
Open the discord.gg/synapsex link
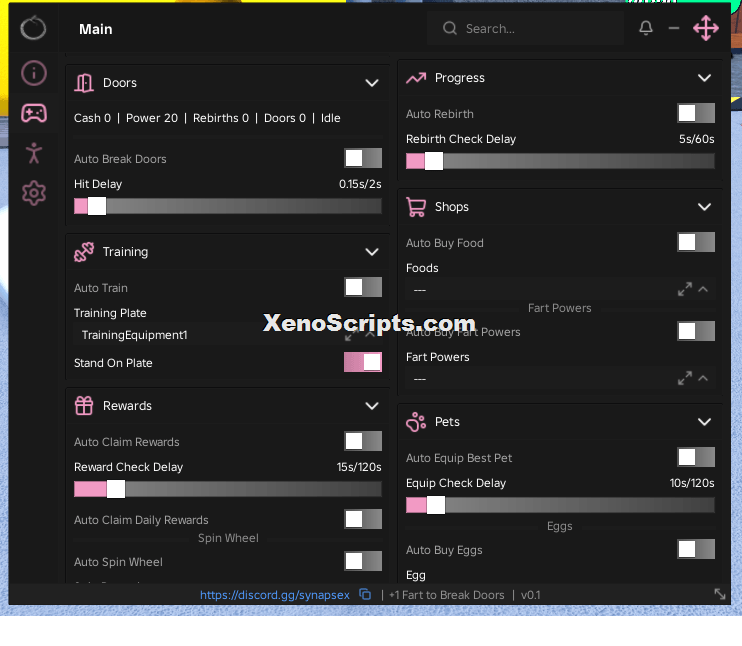[x=274, y=595]
